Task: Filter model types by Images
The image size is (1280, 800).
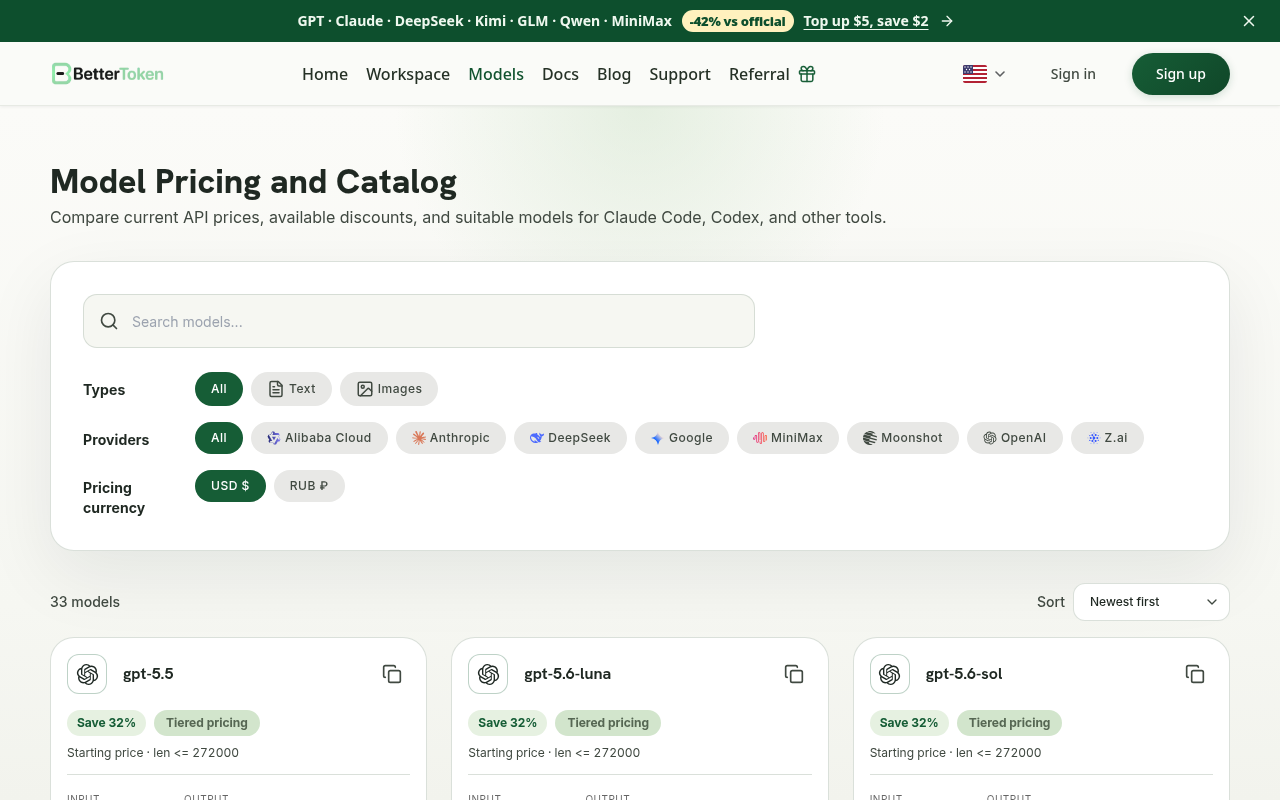Action: pyautogui.click(x=389, y=389)
